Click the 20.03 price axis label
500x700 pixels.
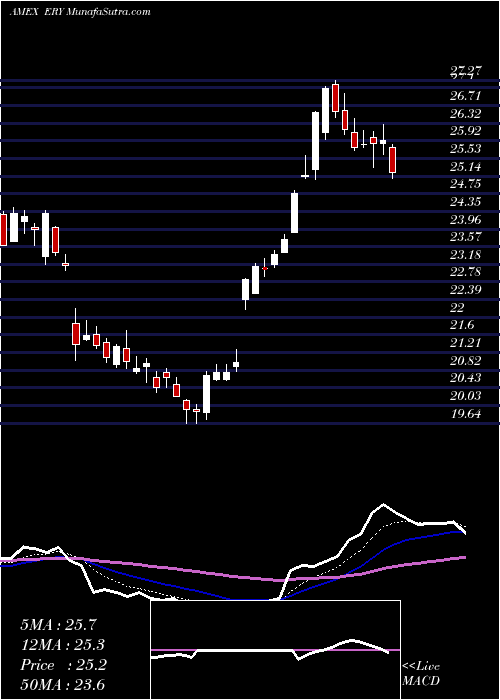pos(465,396)
